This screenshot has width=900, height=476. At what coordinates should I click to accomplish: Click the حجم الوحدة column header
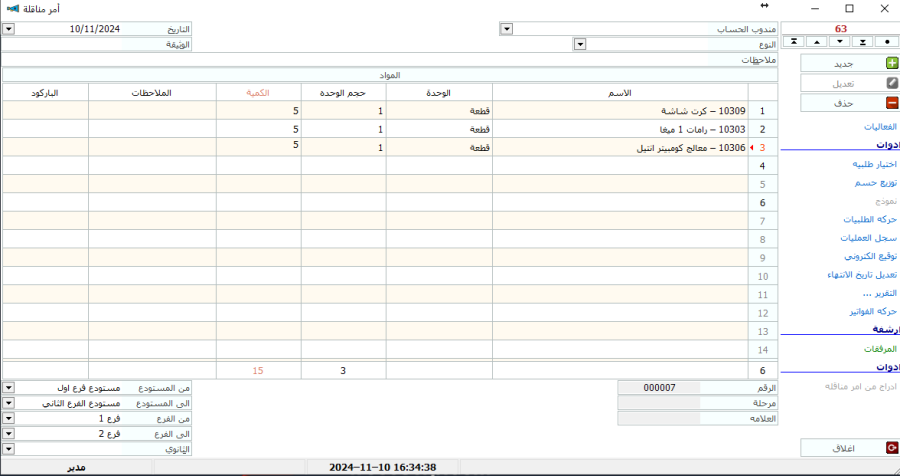(343, 93)
